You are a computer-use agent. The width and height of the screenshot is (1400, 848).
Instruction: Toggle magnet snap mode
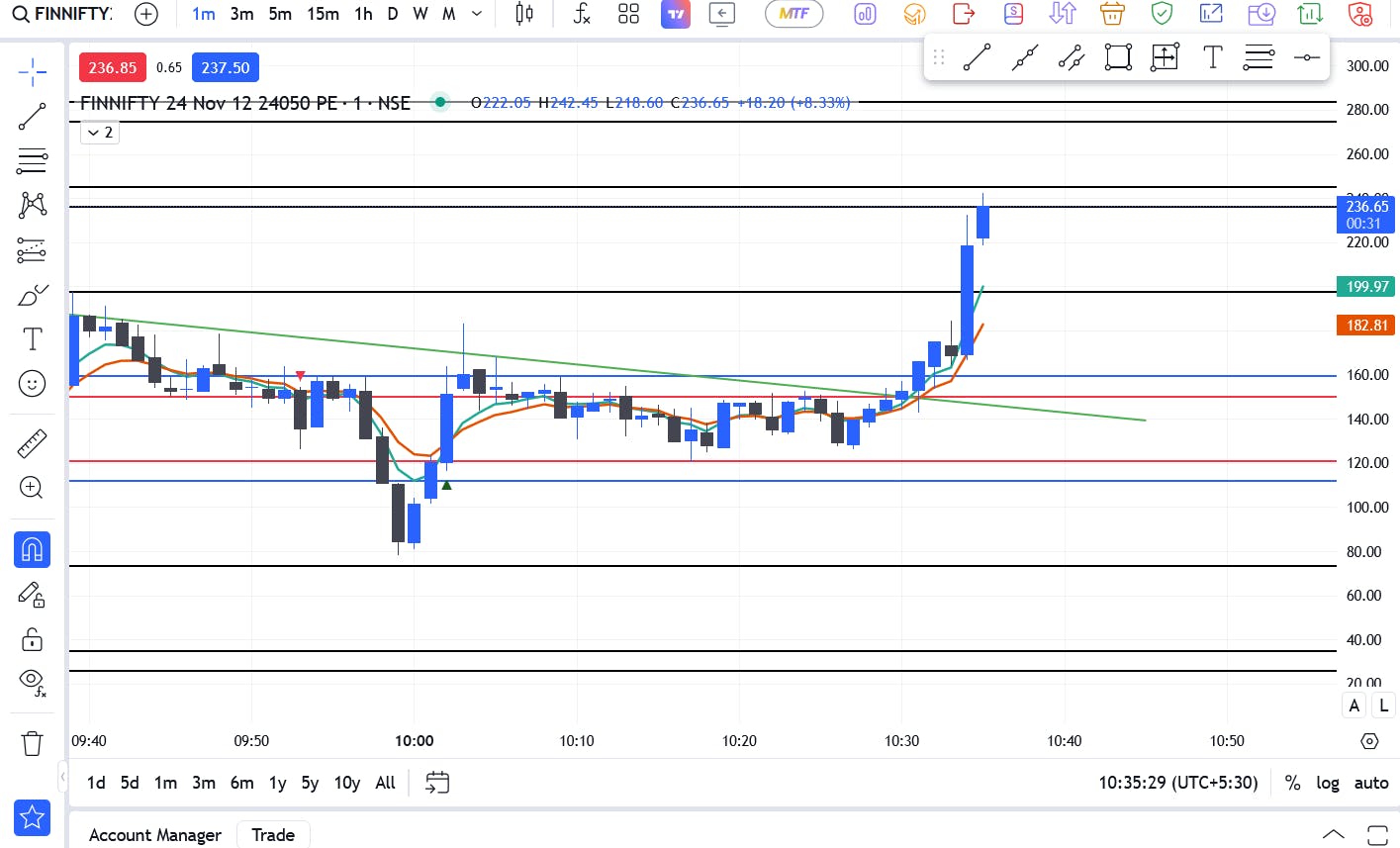32,549
